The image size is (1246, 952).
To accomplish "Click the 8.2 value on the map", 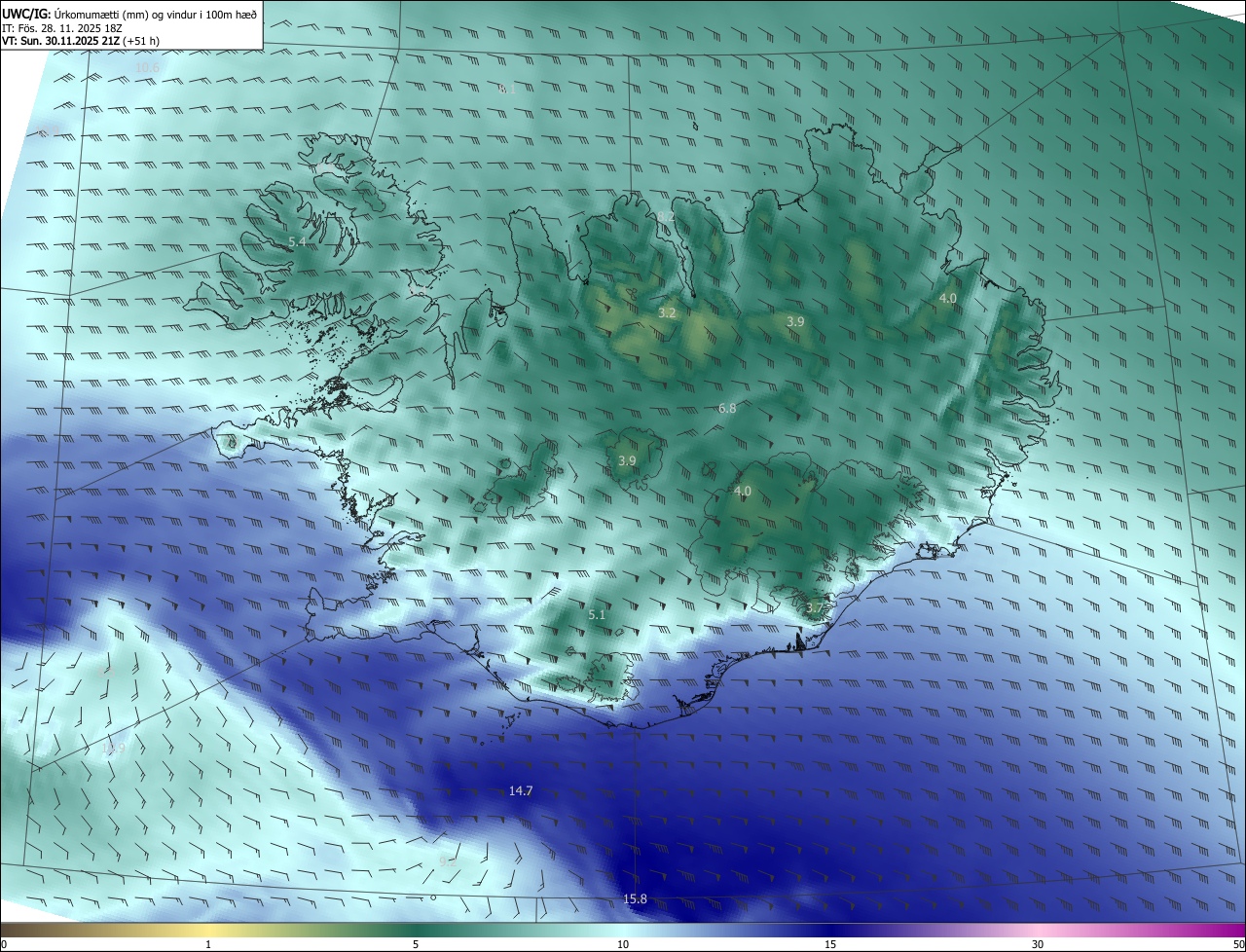I will pos(666,216).
